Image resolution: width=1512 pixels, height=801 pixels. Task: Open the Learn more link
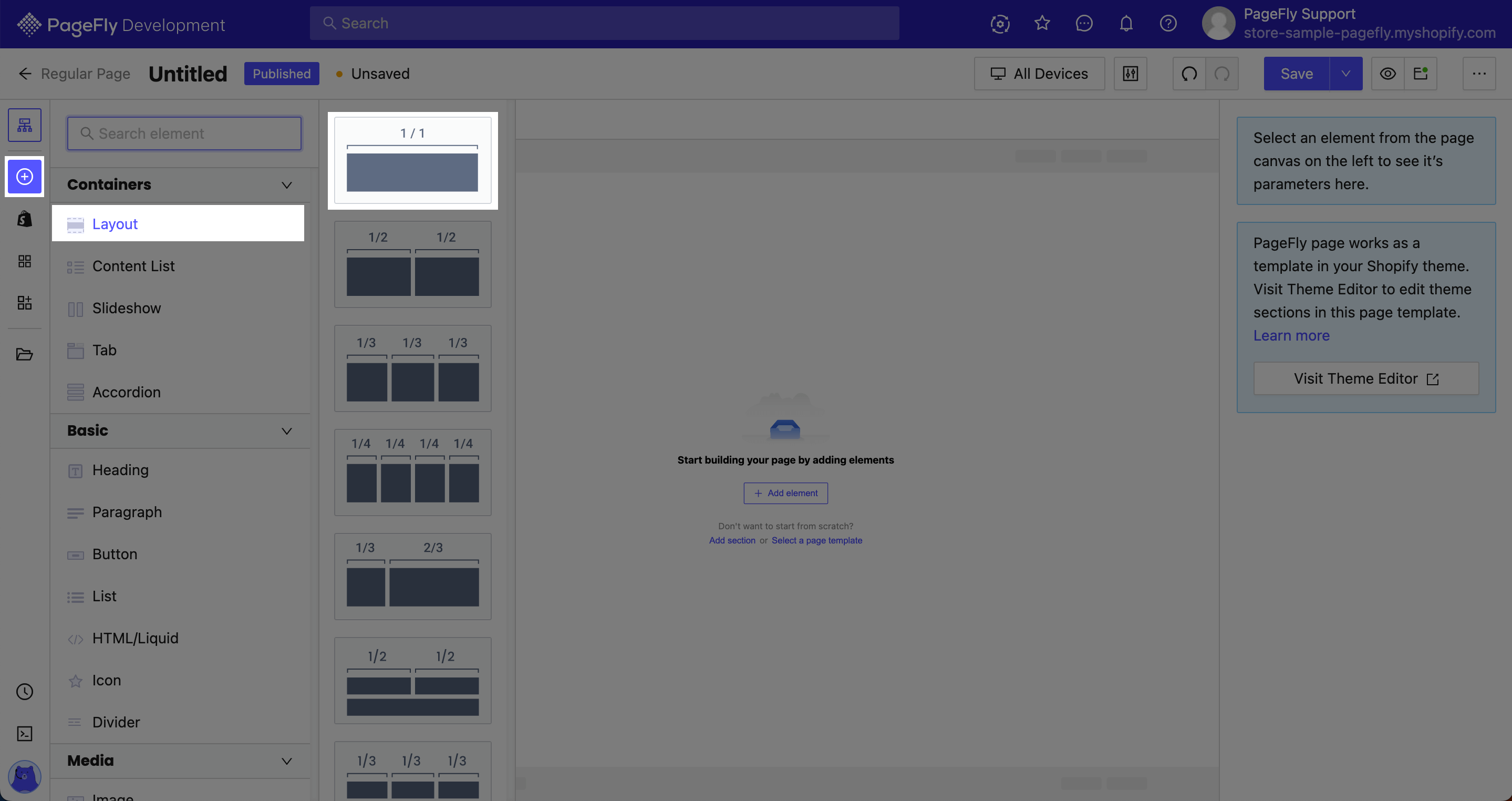click(x=1291, y=335)
